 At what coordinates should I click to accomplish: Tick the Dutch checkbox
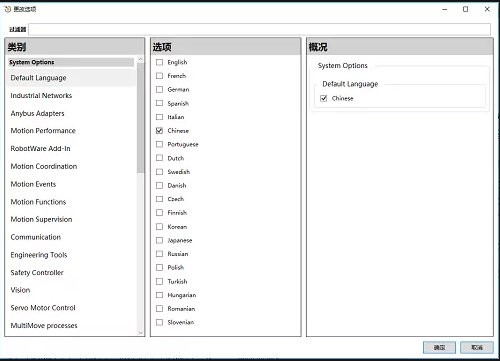point(160,158)
